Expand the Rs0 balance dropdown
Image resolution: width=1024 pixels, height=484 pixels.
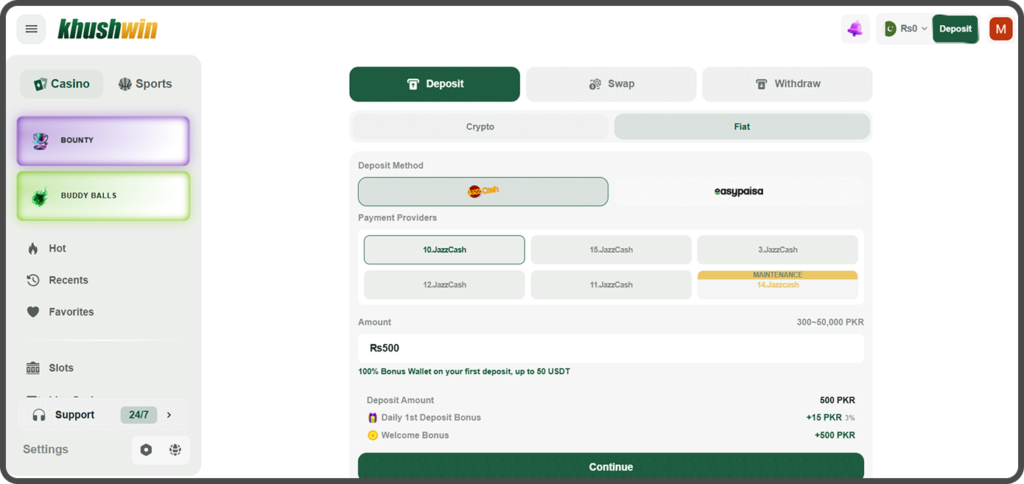pos(906,29)
